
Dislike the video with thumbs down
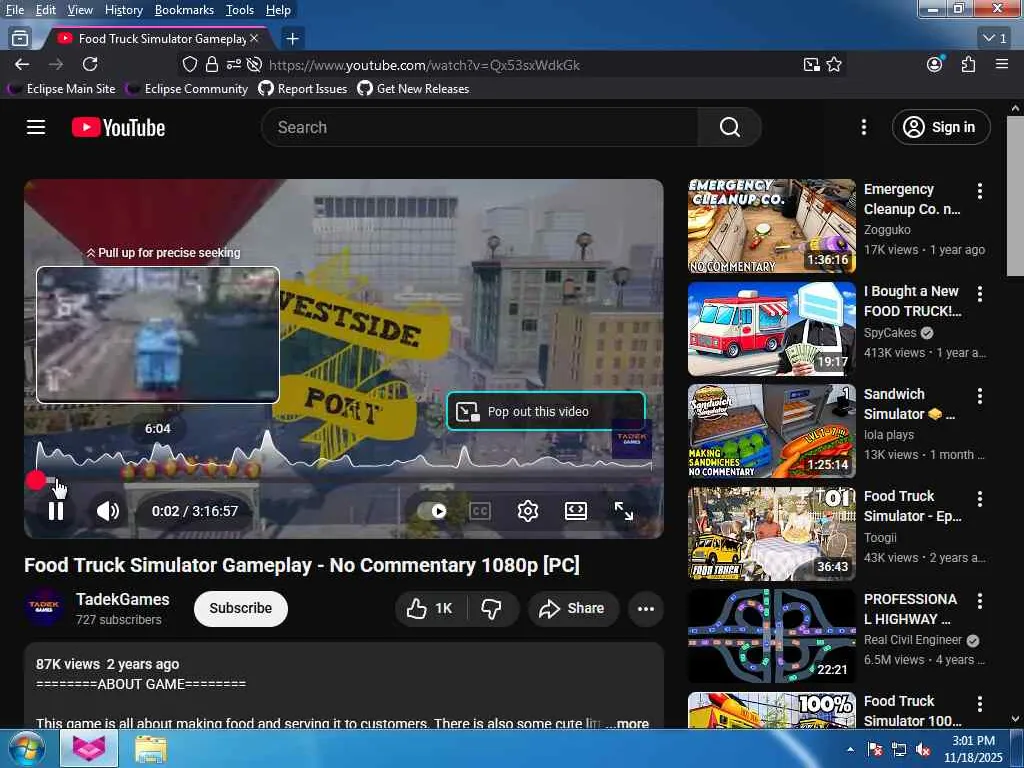[492, 609]
